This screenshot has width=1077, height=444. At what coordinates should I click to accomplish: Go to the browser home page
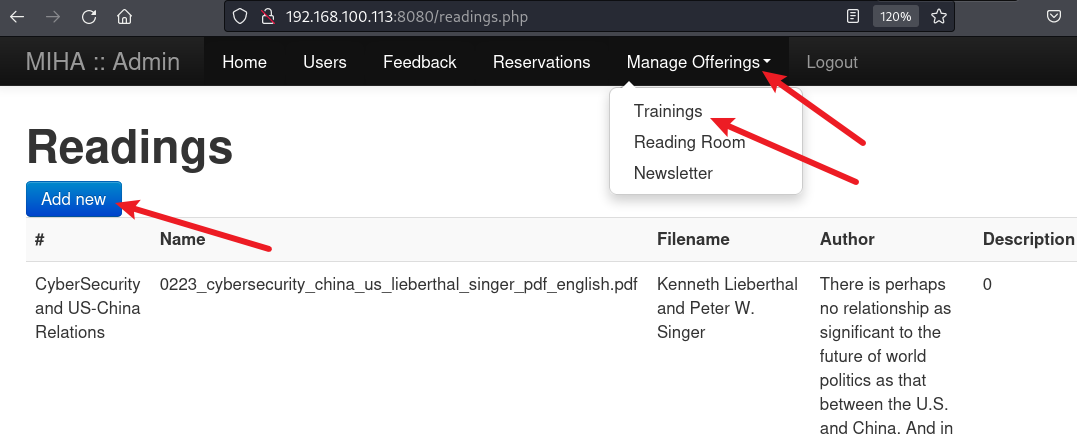click(125, 17)
